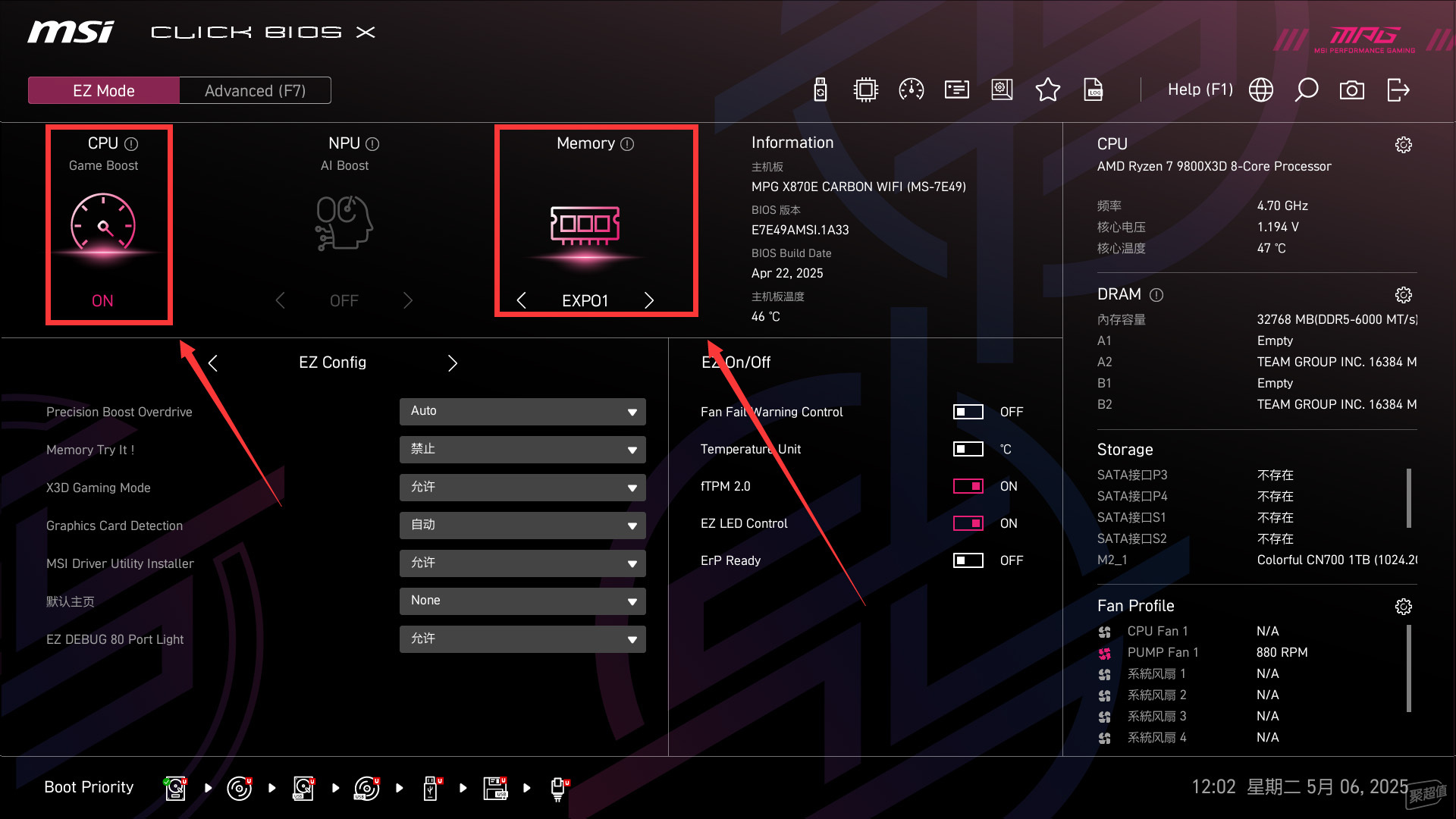Click the Fan Profile panel scrollbar
The width and height of the screenshot is (1456, 819).
coord(1409,668)
